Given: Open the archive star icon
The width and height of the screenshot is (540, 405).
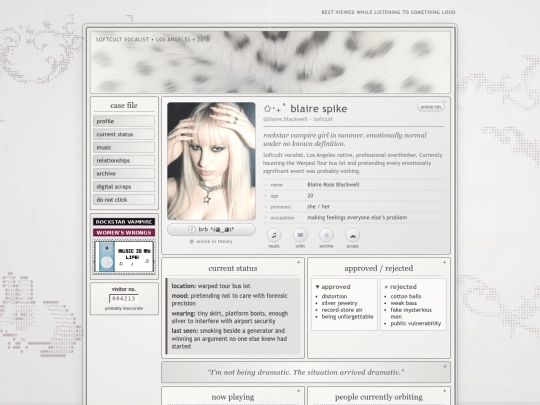Looking at the screenshot, I should pos(326,235).
